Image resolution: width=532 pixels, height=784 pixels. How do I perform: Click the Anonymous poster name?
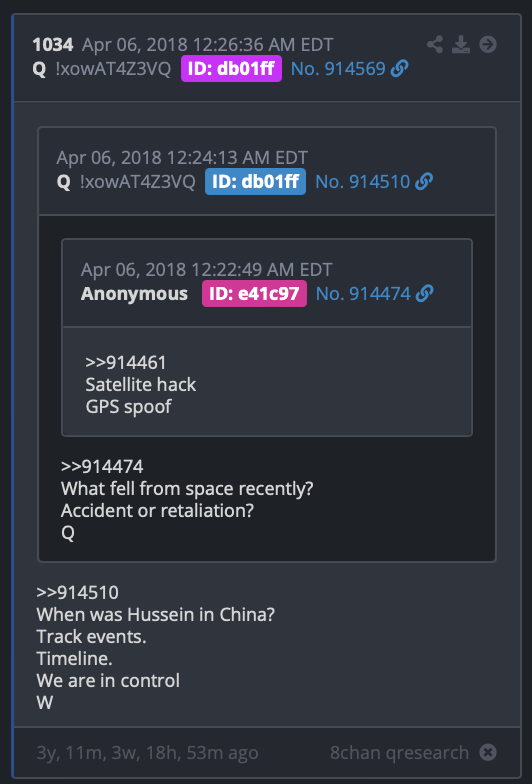[134, 294]
